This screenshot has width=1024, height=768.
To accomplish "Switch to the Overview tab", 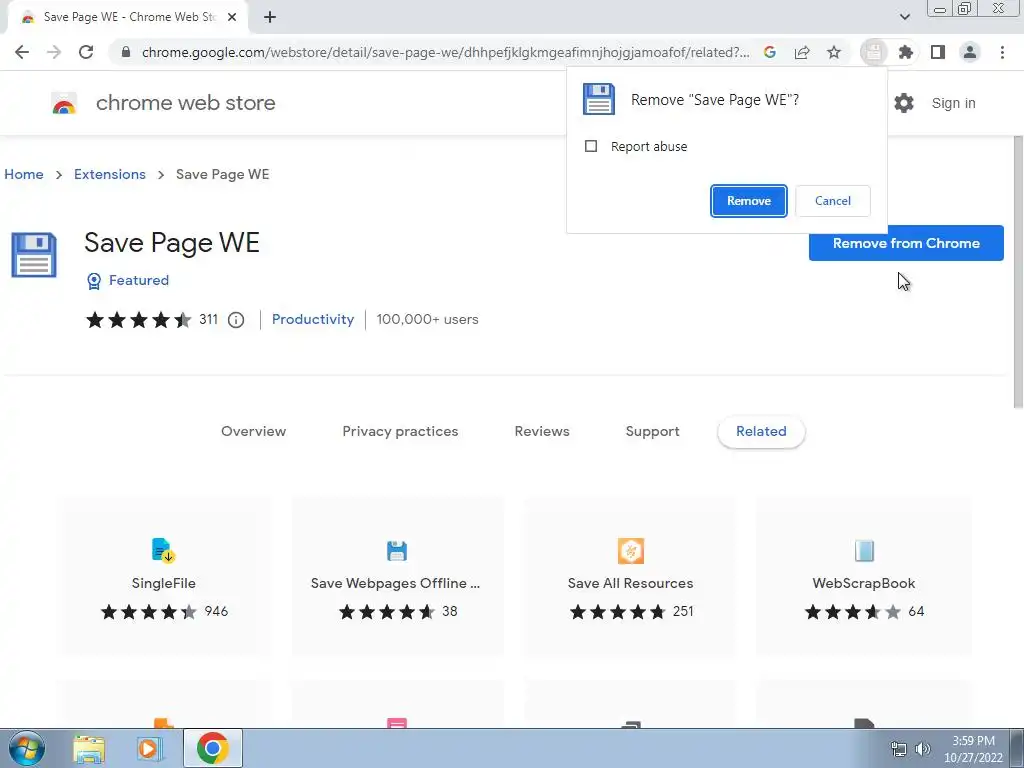I will click(253, 431).
